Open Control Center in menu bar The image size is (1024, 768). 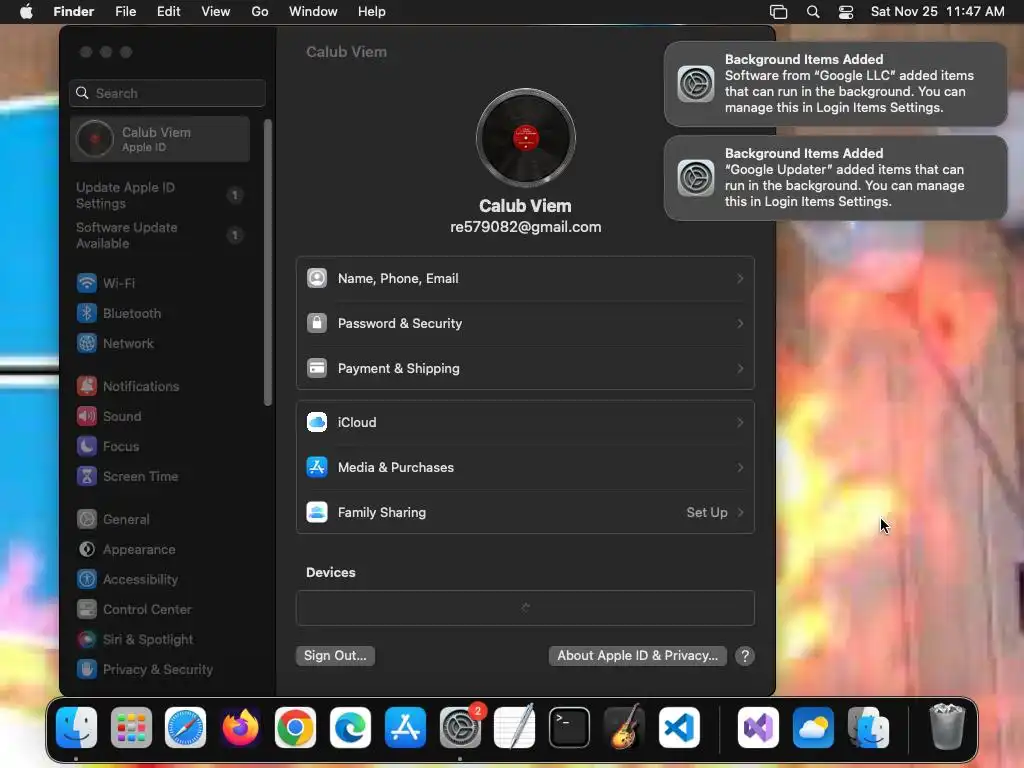pos(846,12)
